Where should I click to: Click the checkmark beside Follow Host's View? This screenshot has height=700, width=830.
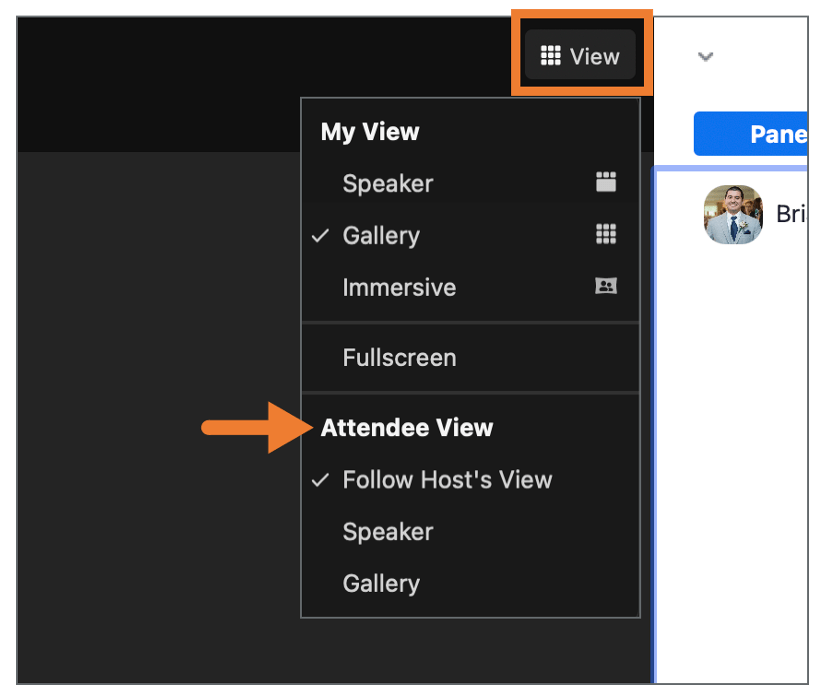pyautogui.click(x=320, y=480)
